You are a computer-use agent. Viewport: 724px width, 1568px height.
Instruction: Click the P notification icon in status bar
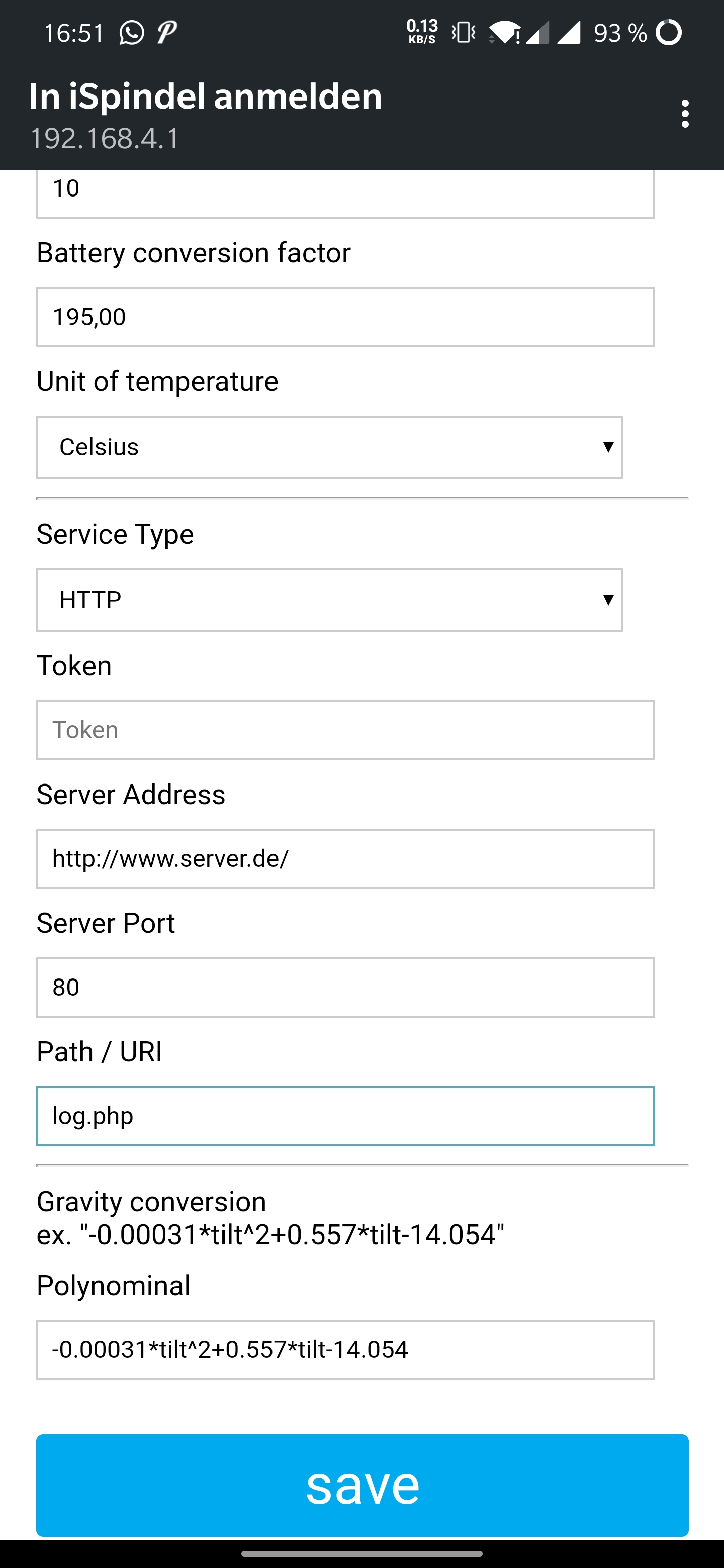tap(165, 32)
